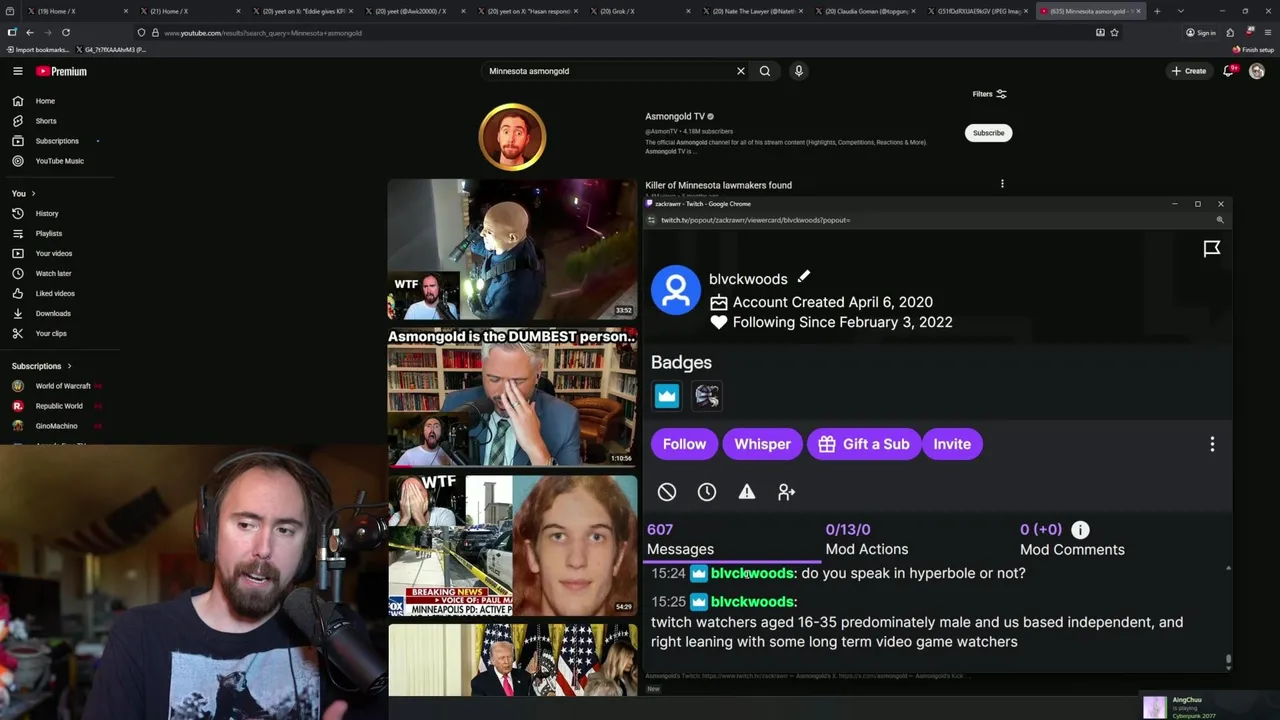Reload the YouTube page in browser
This screenshot has height=720, width=1280.
pyautogui.click(x=66, y=32)
